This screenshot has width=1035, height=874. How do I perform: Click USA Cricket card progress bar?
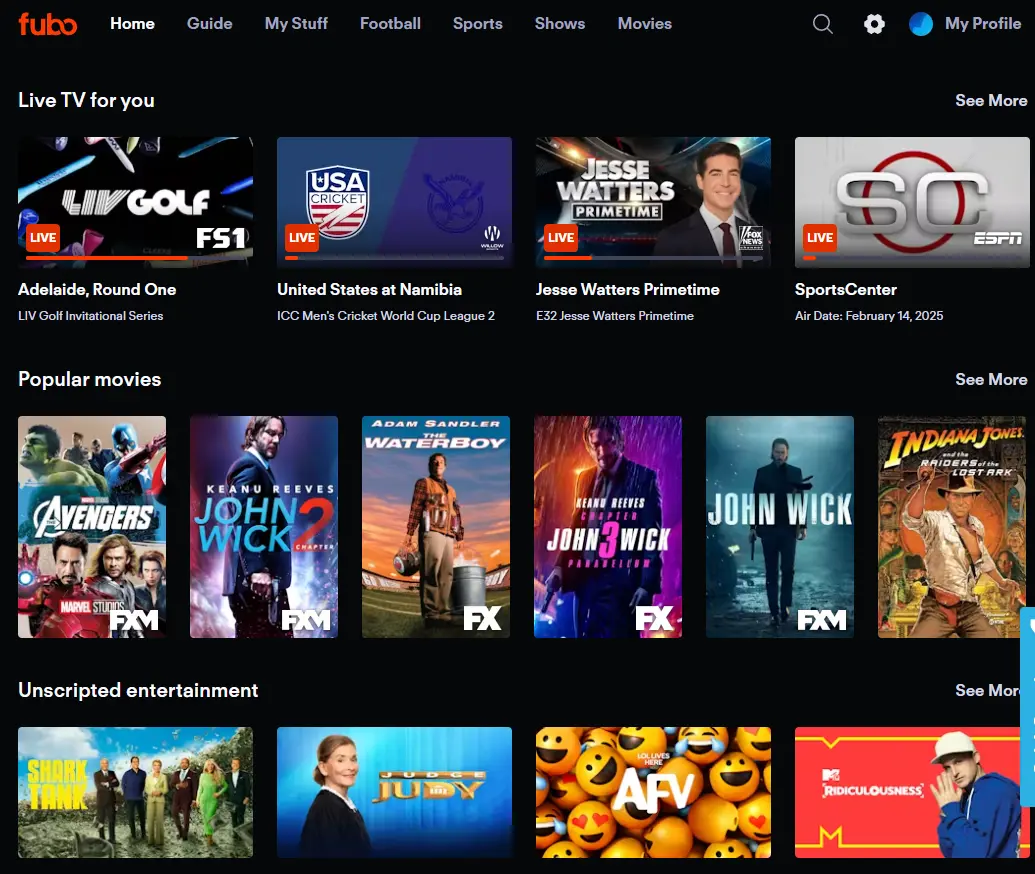pyautogui.click(x=394, y=257)
